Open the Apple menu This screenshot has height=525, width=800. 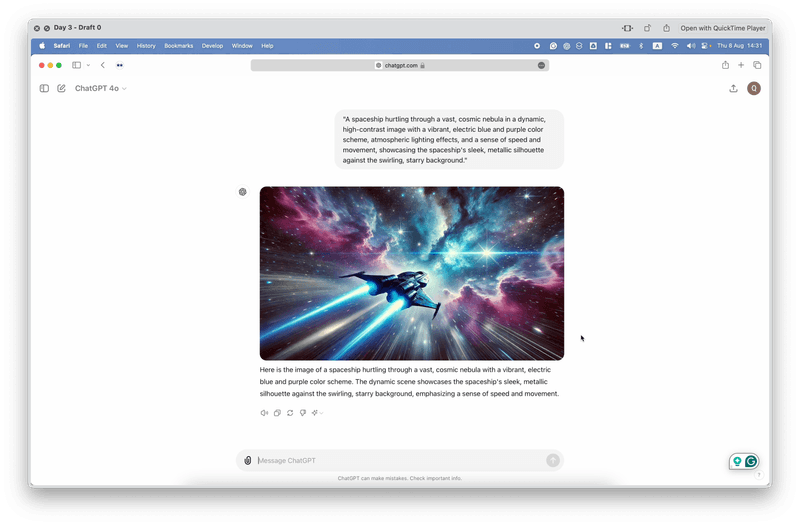tap(42, 45)
